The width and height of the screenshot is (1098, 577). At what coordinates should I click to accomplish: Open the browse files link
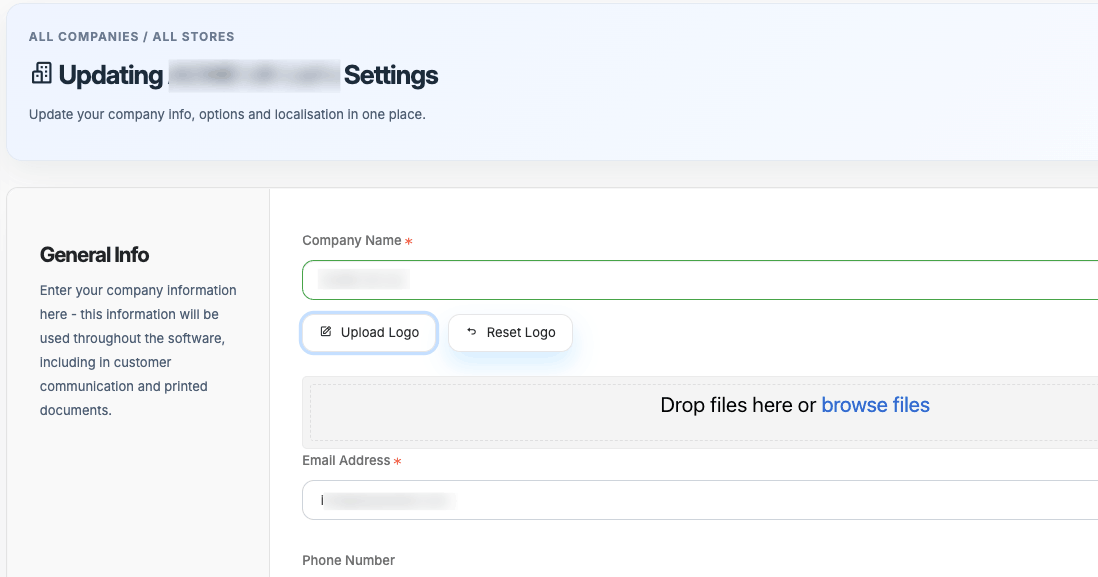[875, 405]
